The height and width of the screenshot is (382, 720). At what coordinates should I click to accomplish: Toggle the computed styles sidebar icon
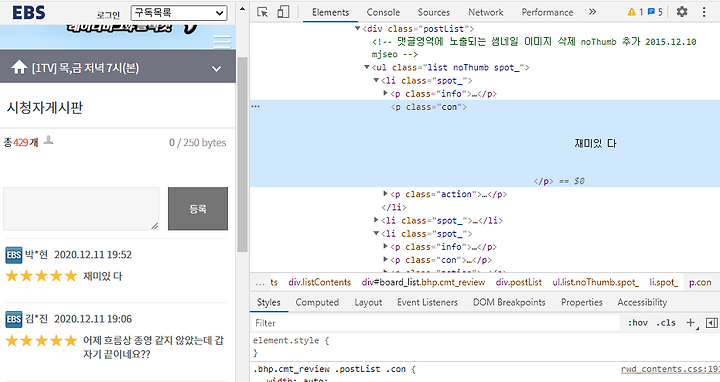(x=711, y=323)
